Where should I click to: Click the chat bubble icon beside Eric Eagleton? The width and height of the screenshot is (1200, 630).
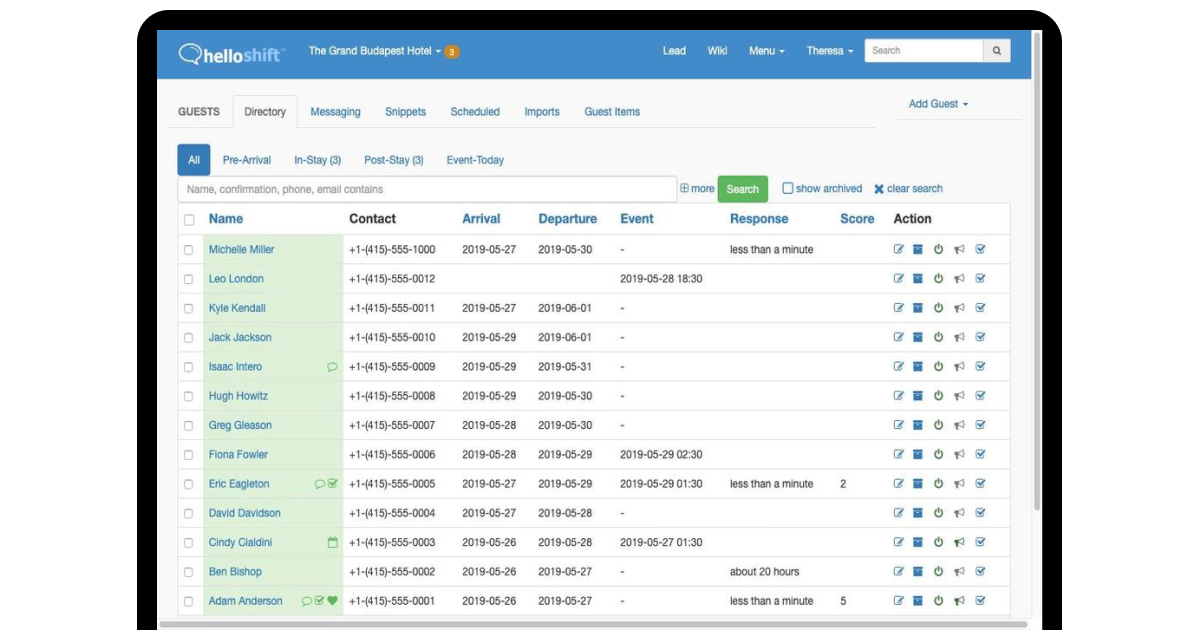pyautogui.click(x=320, y=484)
